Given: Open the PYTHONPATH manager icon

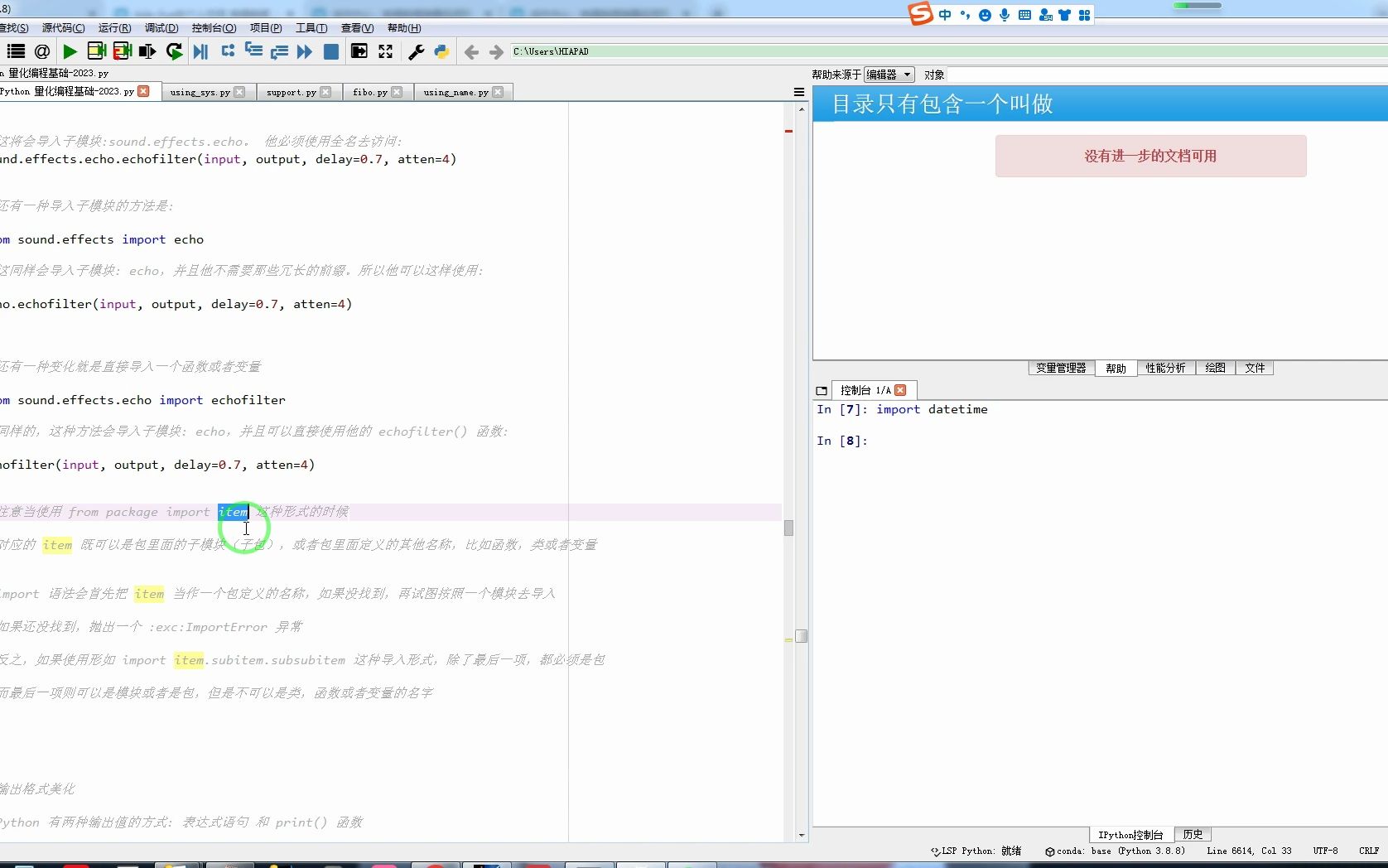Looking at the screenshot, I should click(x=441, y=51).
